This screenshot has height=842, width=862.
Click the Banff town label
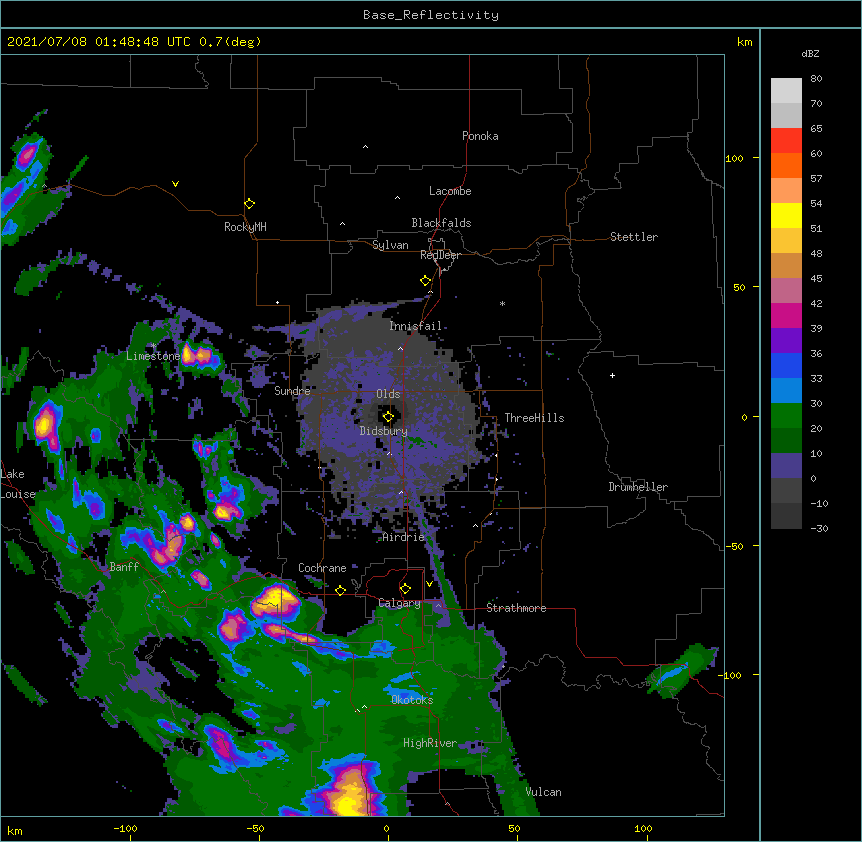(x=124, y=567)
